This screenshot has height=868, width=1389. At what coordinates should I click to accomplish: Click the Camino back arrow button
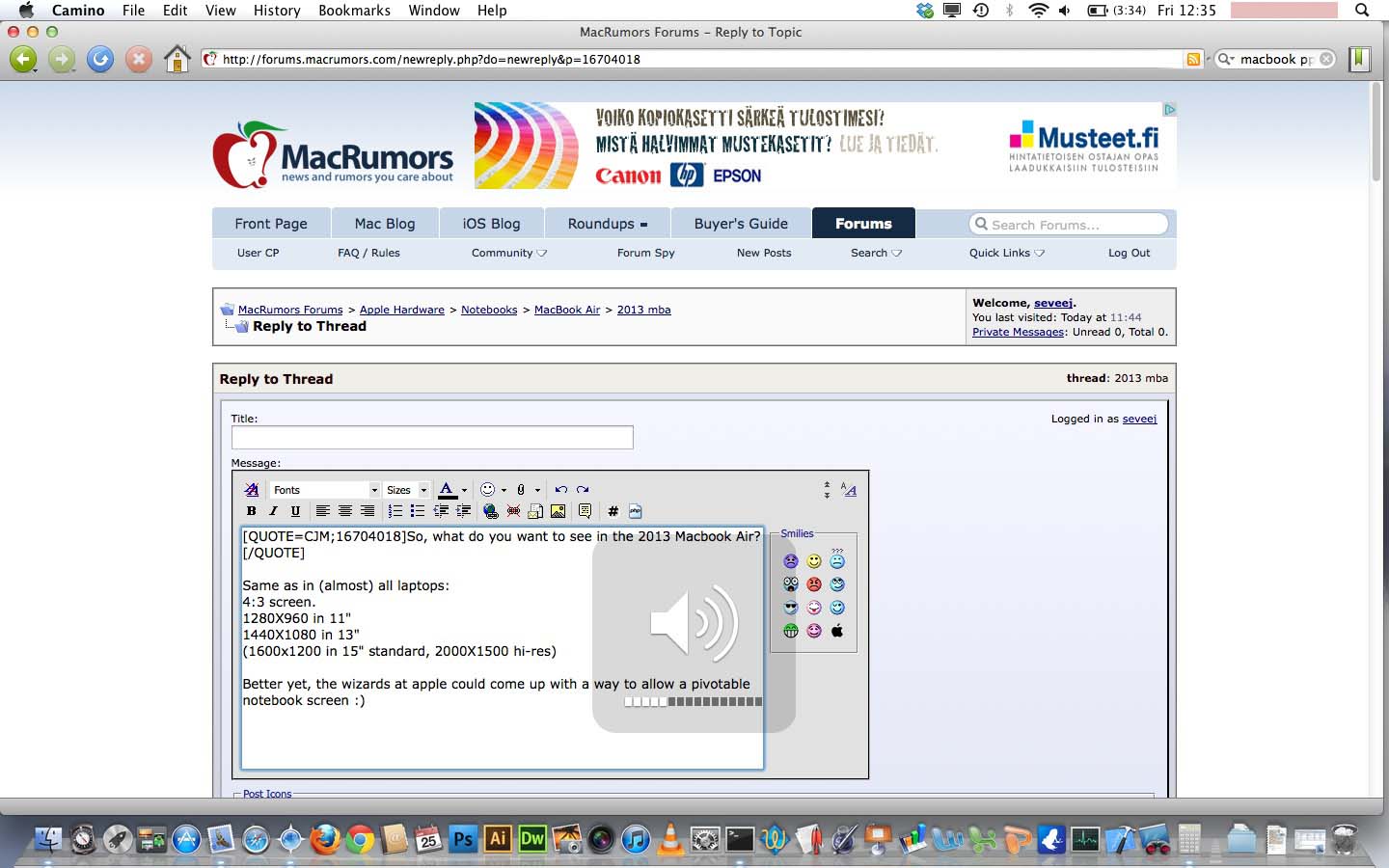[23, 60]
